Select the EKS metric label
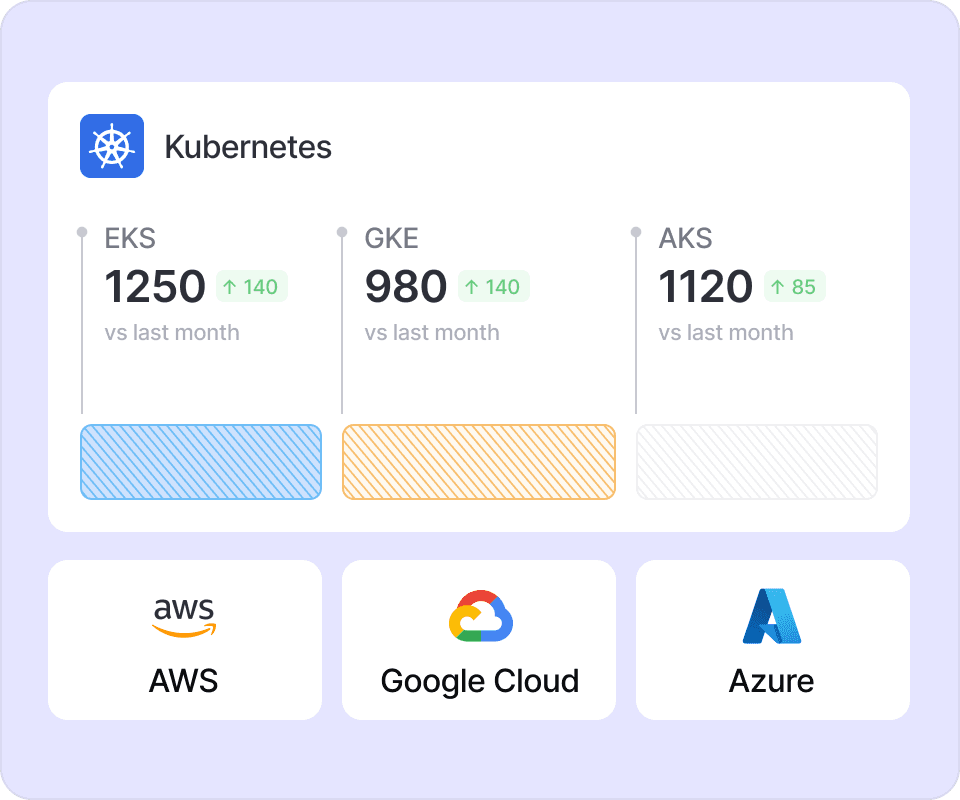960x800 pixels. (x=130, y=239)
